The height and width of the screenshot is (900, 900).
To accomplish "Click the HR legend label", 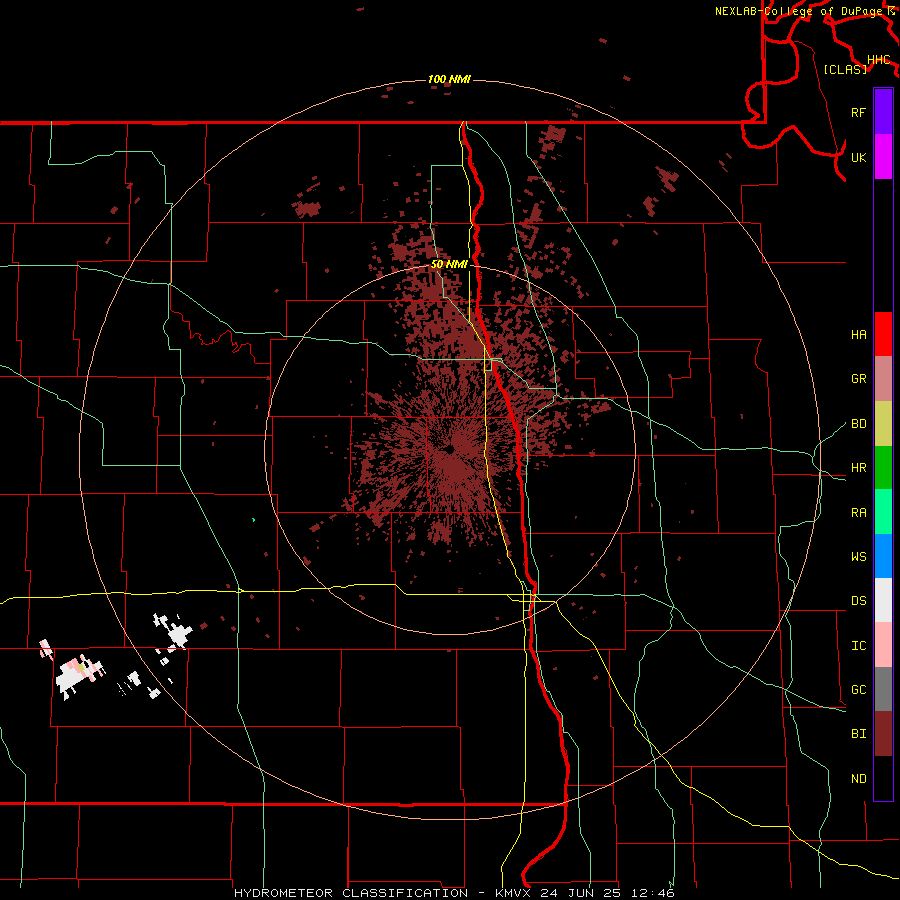I will [x=858, y=468].
